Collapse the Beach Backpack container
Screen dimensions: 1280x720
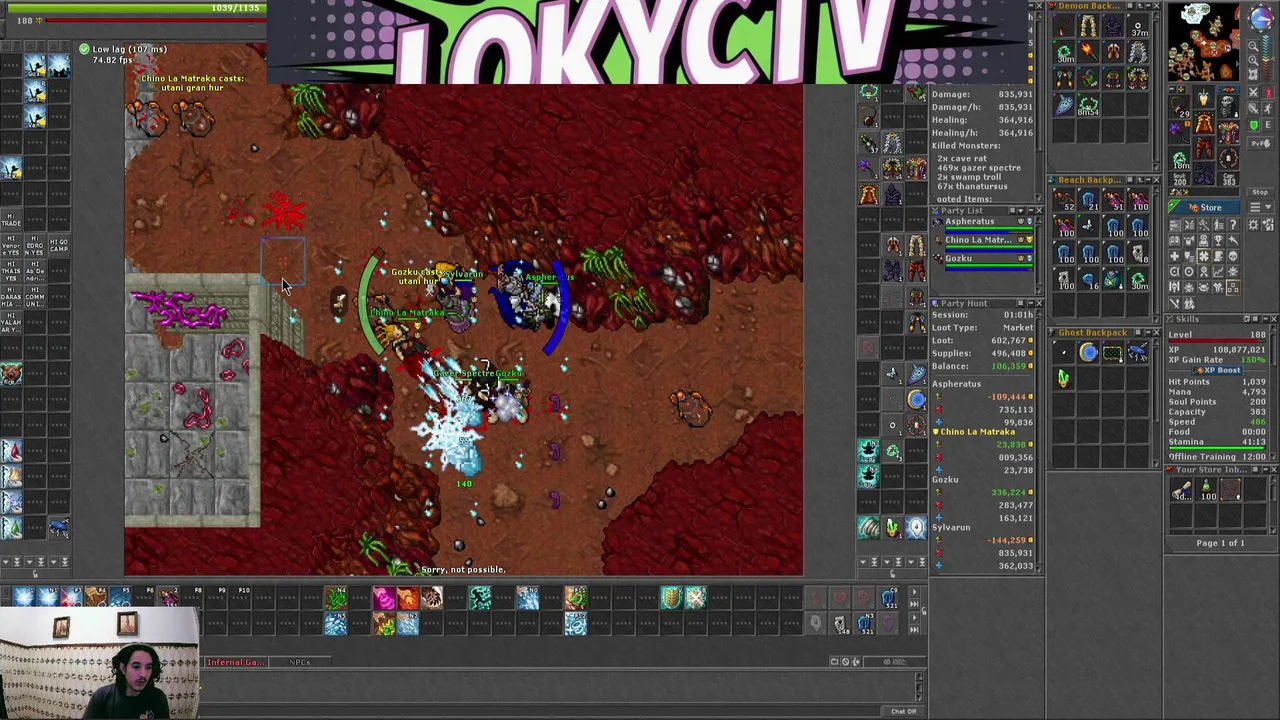point(1148,180)
